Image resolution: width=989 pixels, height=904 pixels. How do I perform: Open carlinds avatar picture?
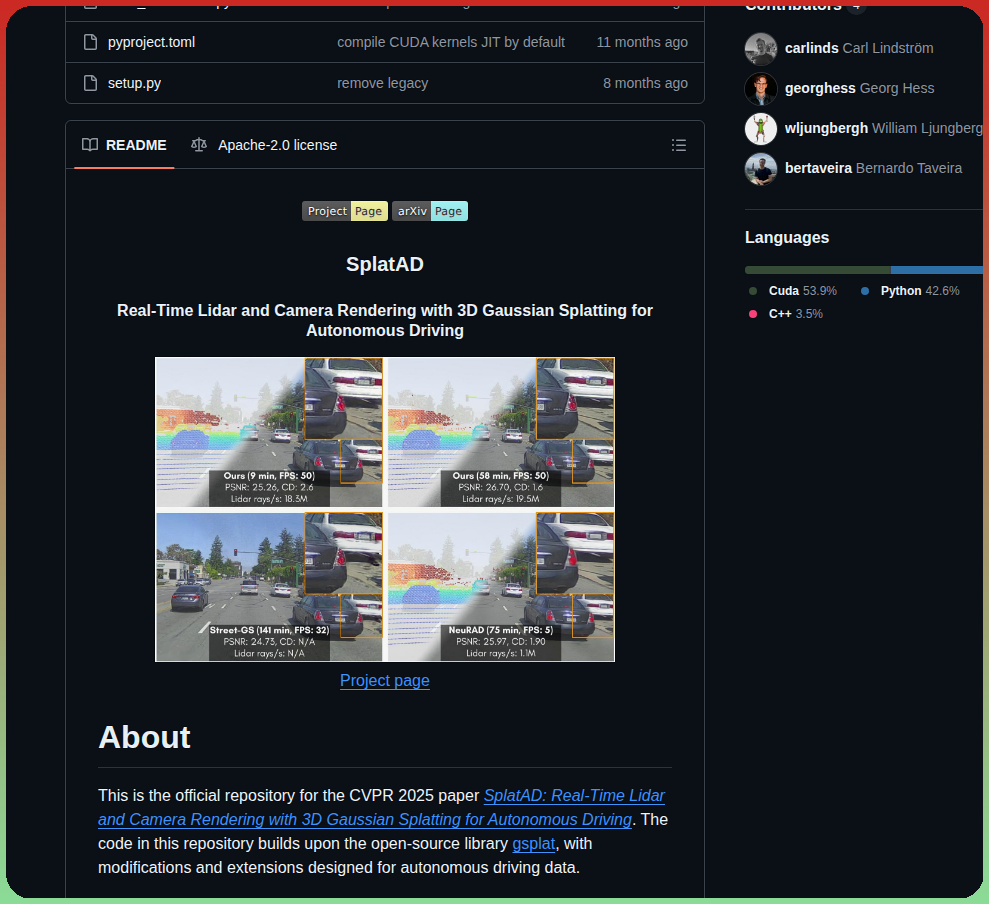[x=761, y=49]
